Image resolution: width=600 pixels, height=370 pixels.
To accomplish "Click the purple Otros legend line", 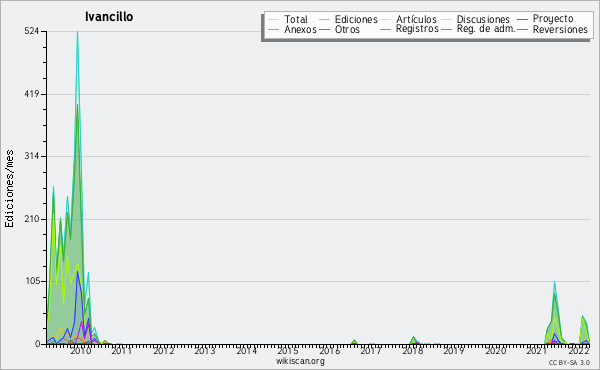I will 324,30.
